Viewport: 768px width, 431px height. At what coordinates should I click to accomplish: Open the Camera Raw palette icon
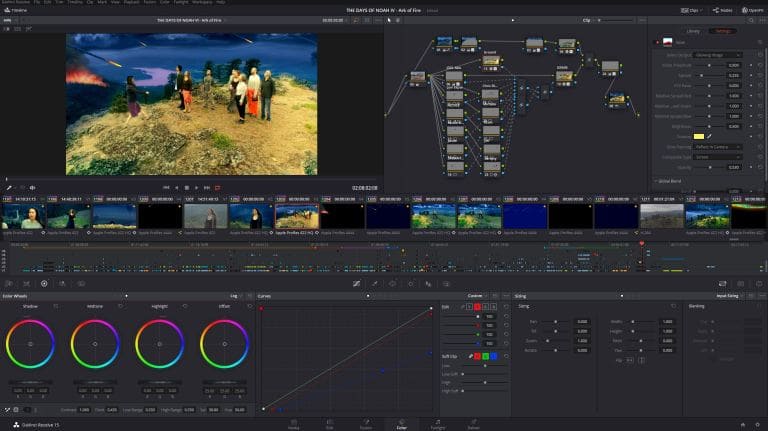pos(9,284)
